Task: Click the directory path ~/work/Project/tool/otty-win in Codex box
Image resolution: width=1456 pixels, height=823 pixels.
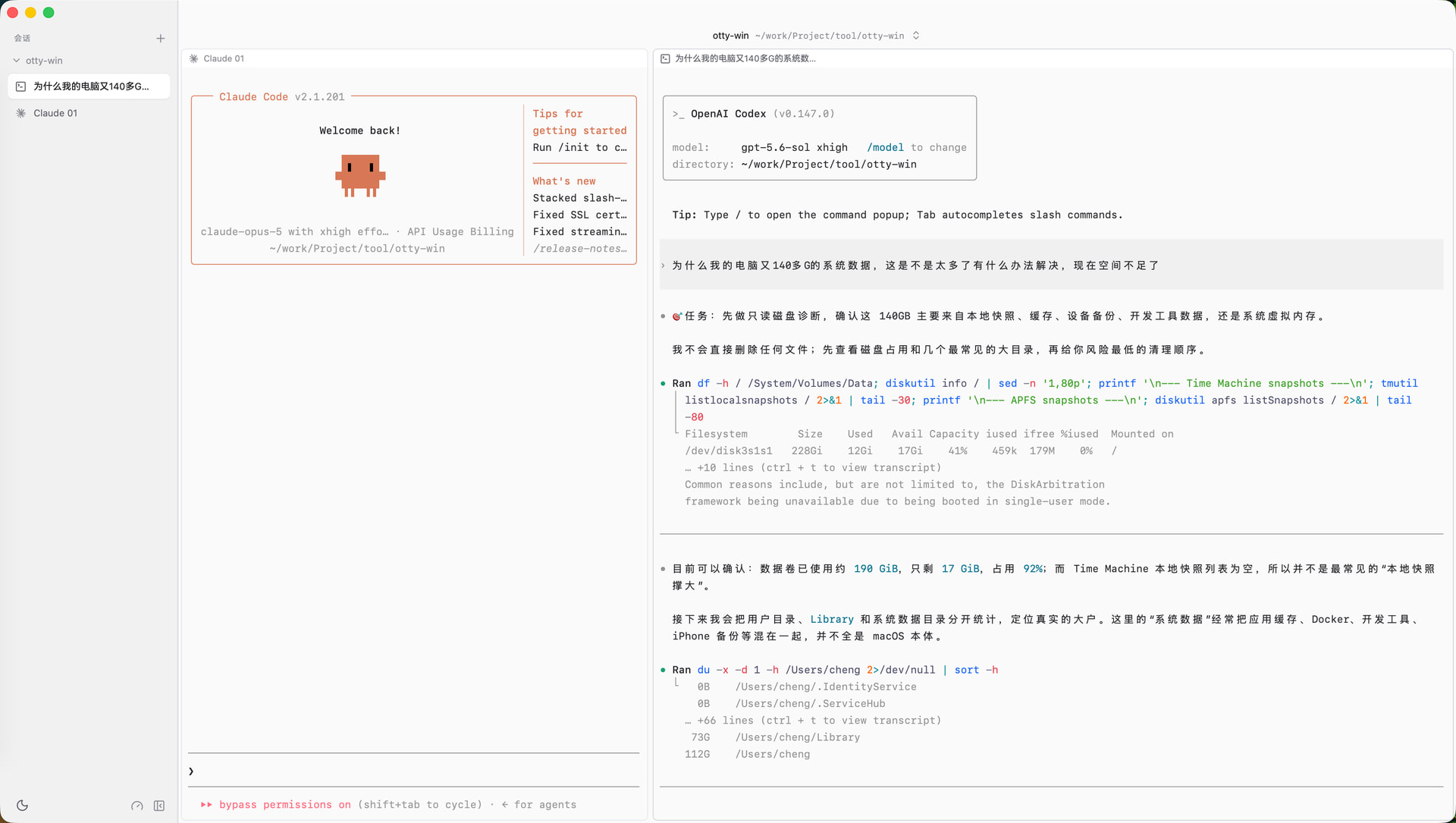Action: pos(828,165)
